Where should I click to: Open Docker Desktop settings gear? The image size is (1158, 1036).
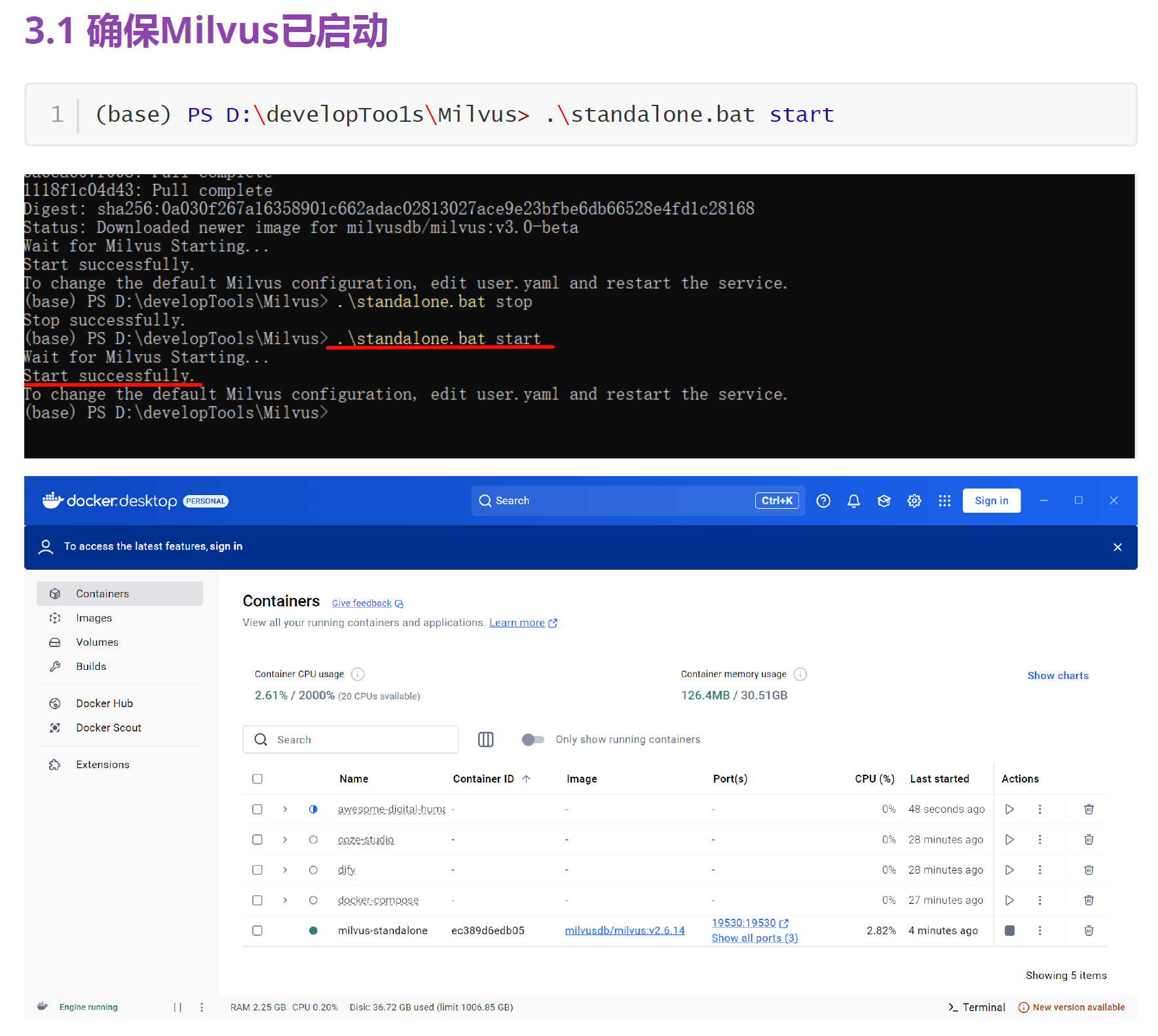click(914, 501)
